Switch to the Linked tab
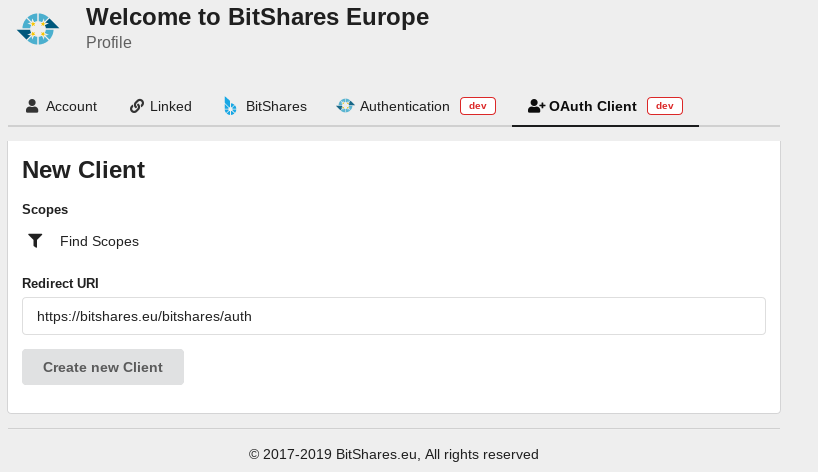This screenshot has height=472, width=818. pos(161,106)
